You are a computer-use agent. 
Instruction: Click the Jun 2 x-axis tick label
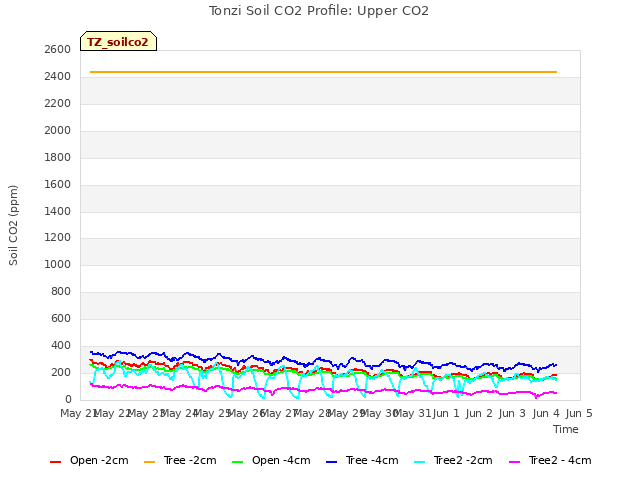(479, 413)
